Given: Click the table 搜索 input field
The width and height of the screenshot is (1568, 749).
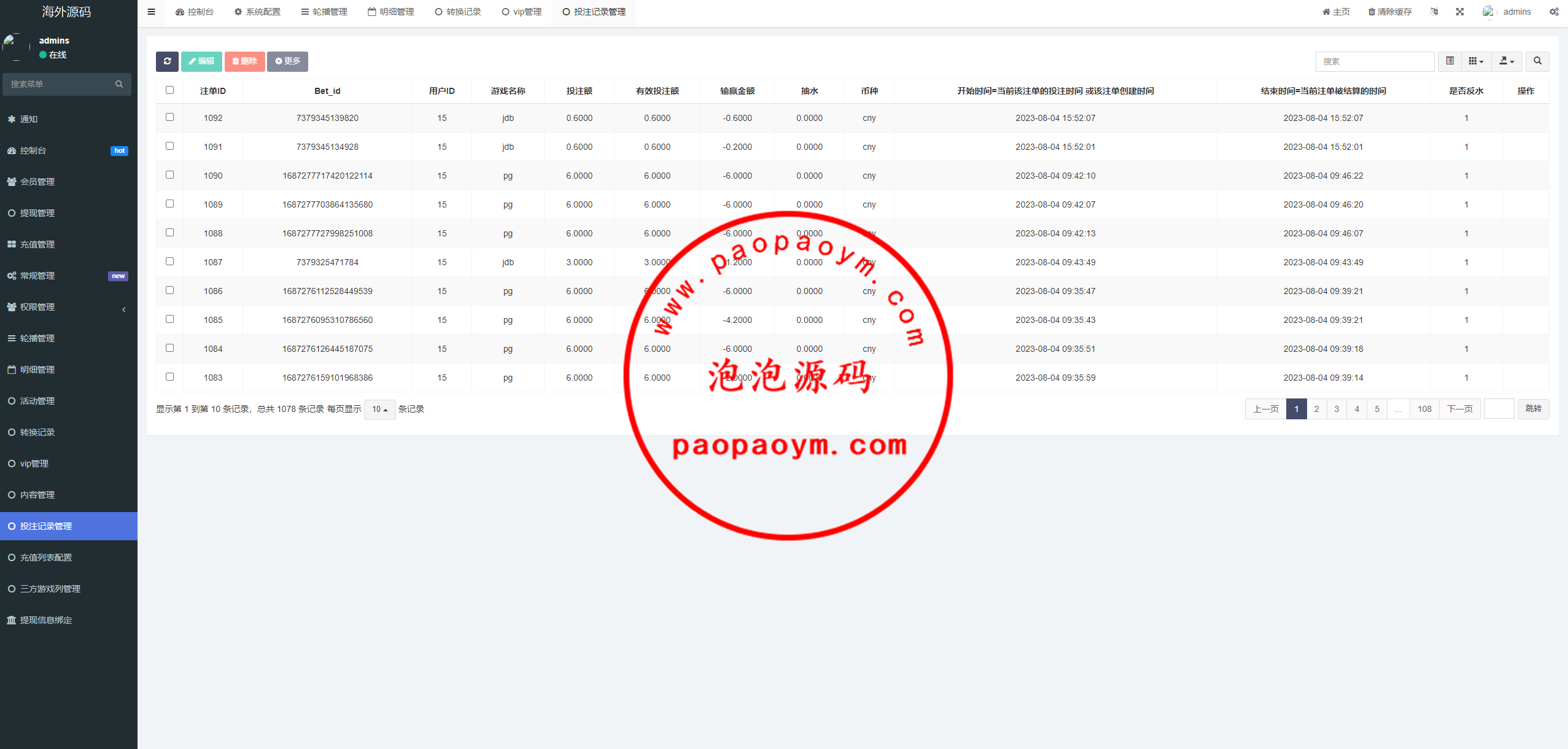Looking at the screenshot, I should click(1374, 61).
